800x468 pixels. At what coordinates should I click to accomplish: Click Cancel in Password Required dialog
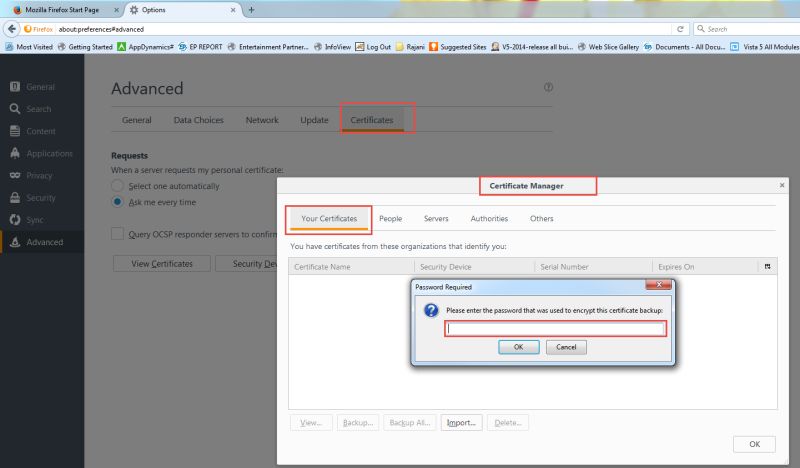click(x=566, y=347)
